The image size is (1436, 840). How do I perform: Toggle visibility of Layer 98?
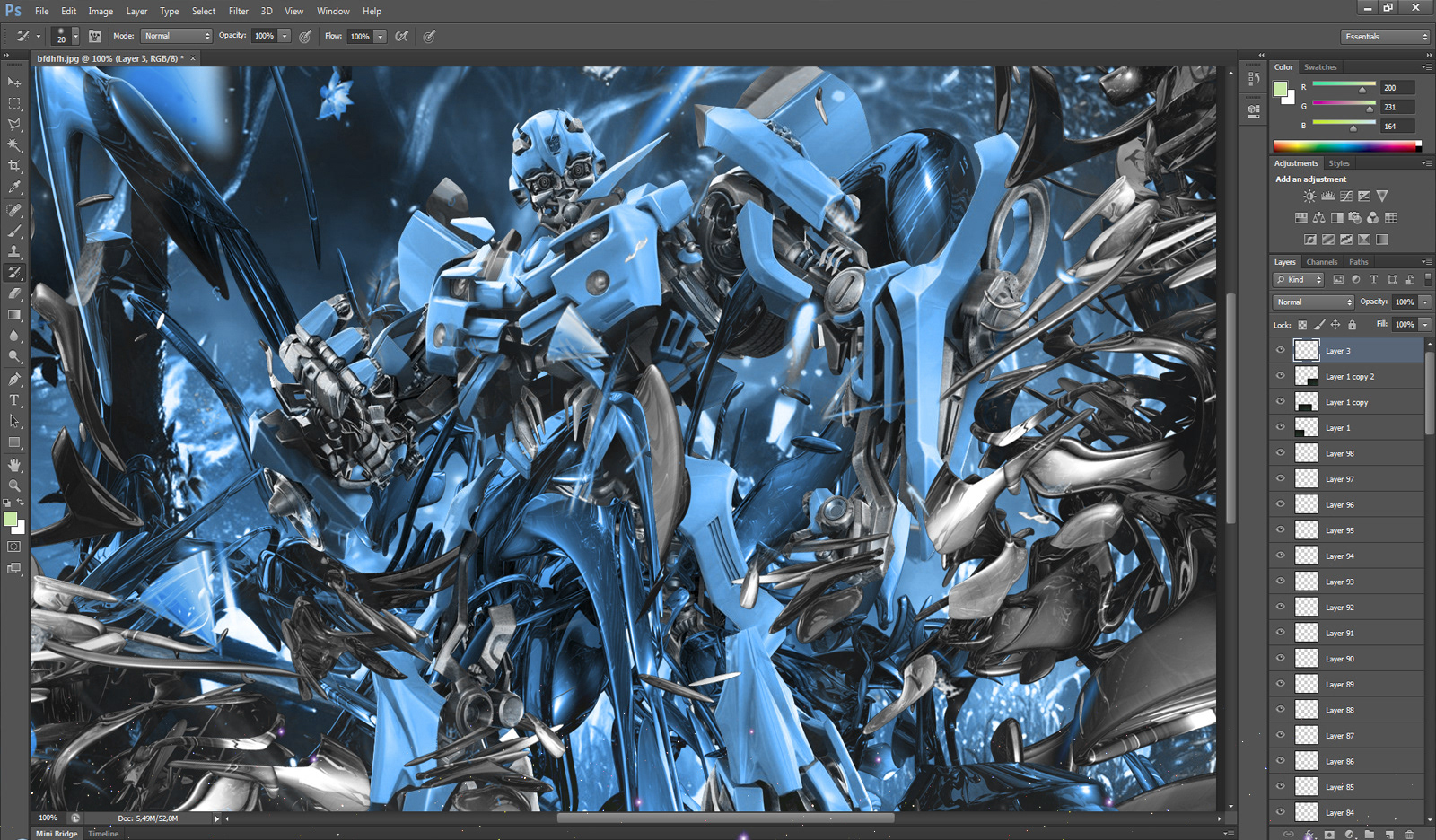(1281, 453)
